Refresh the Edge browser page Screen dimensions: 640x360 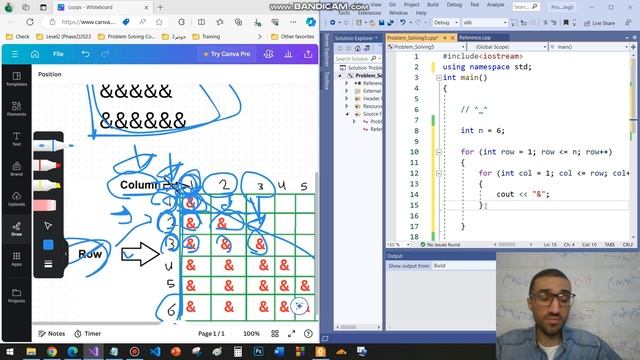[x=30, y=22]
